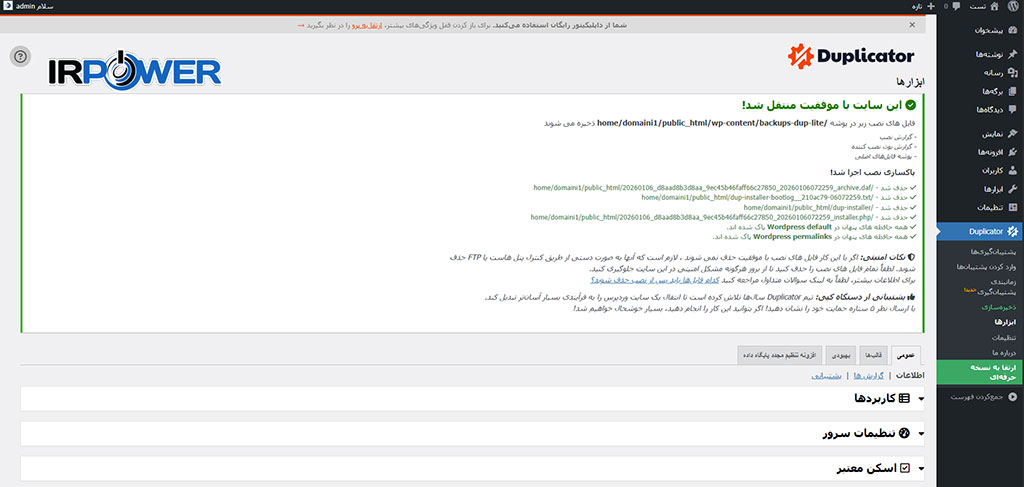The width and height of the screenshot is (1024, 487).
Task: Click the Media (رسانه) sidebar icon
Action: point(1012,72)
